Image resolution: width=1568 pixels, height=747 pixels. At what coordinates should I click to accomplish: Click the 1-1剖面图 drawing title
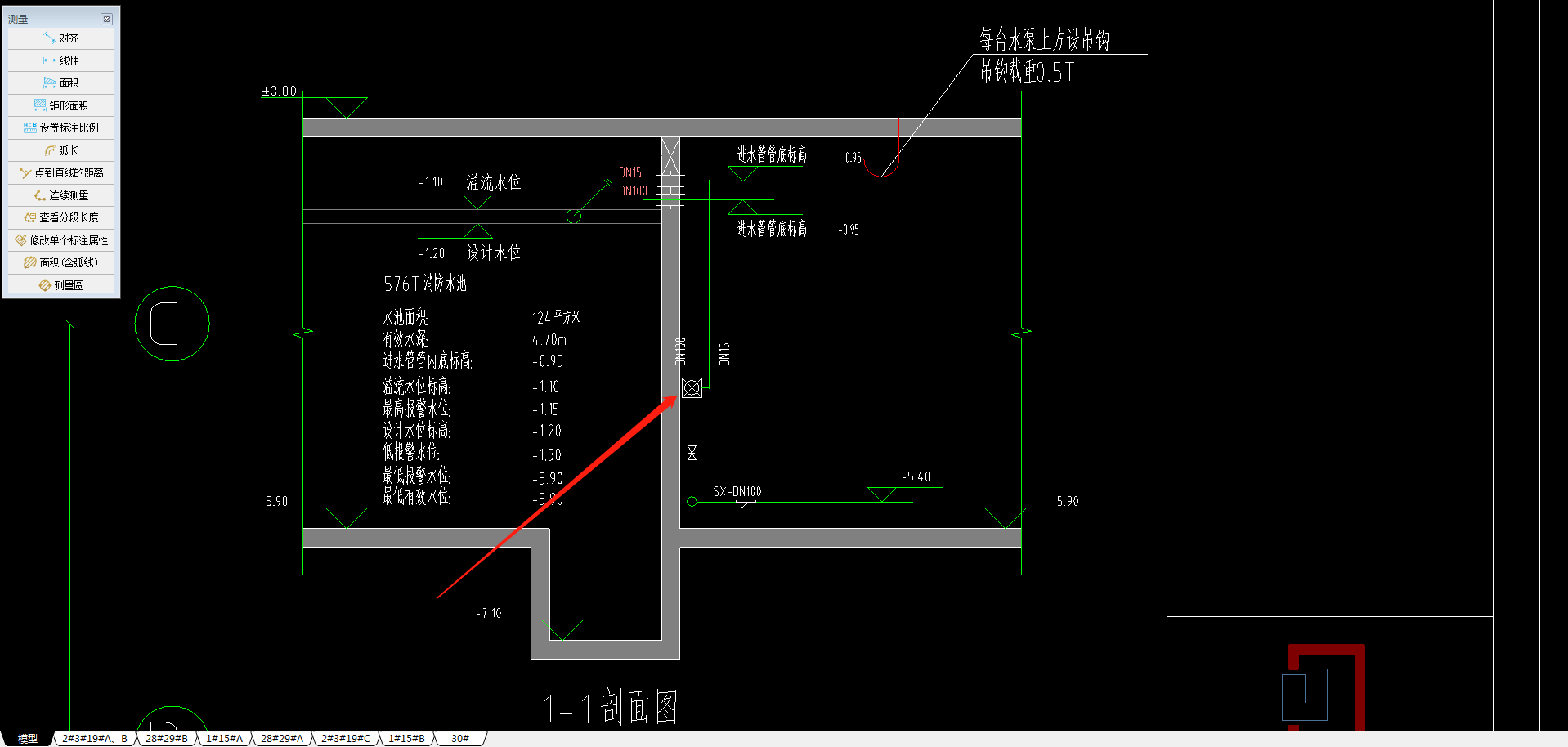tap(611, 707)
